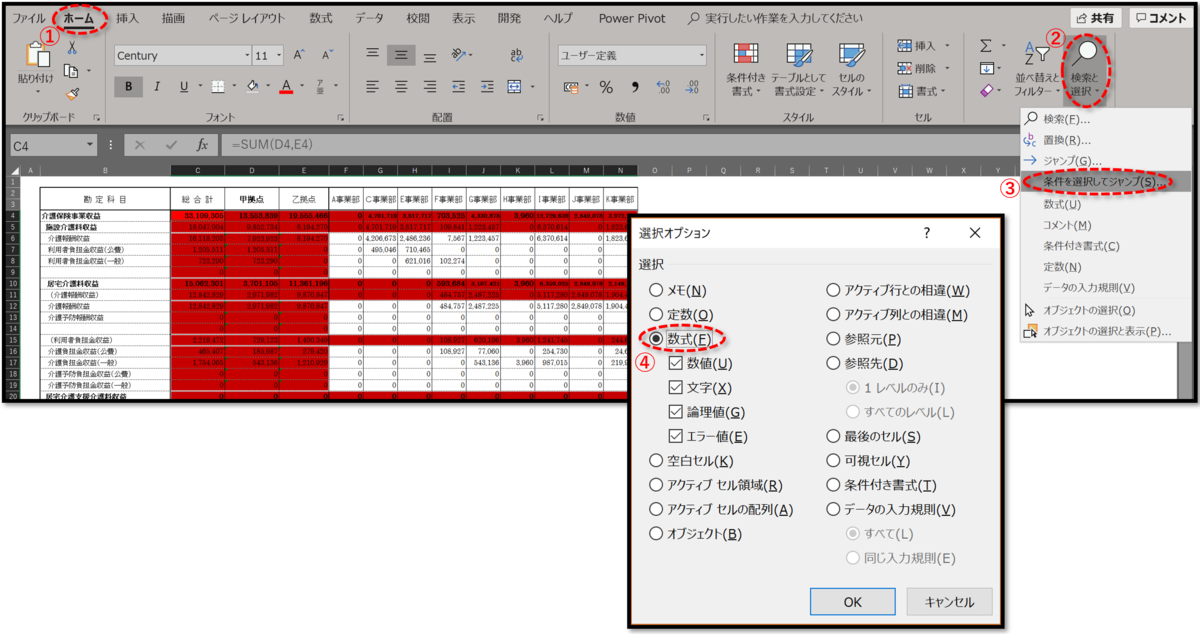Open the Century font name dropdown
1200x634 pixels.
click(245, 54)
